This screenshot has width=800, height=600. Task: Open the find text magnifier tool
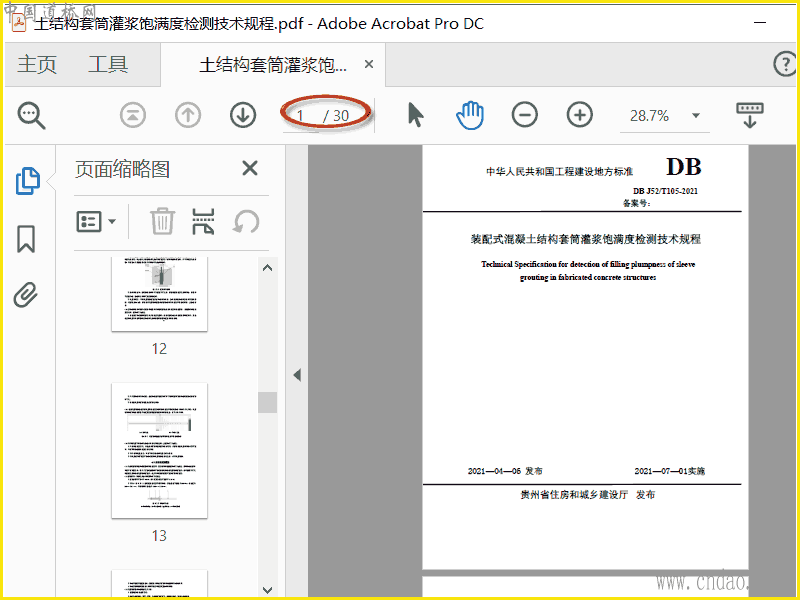32,115
